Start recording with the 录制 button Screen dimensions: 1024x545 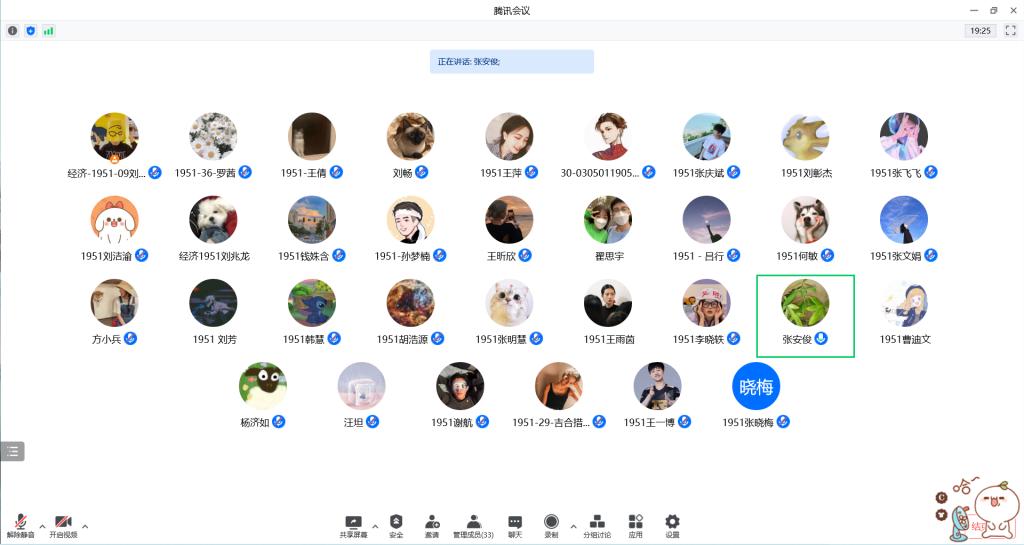(x=551, y=524)
